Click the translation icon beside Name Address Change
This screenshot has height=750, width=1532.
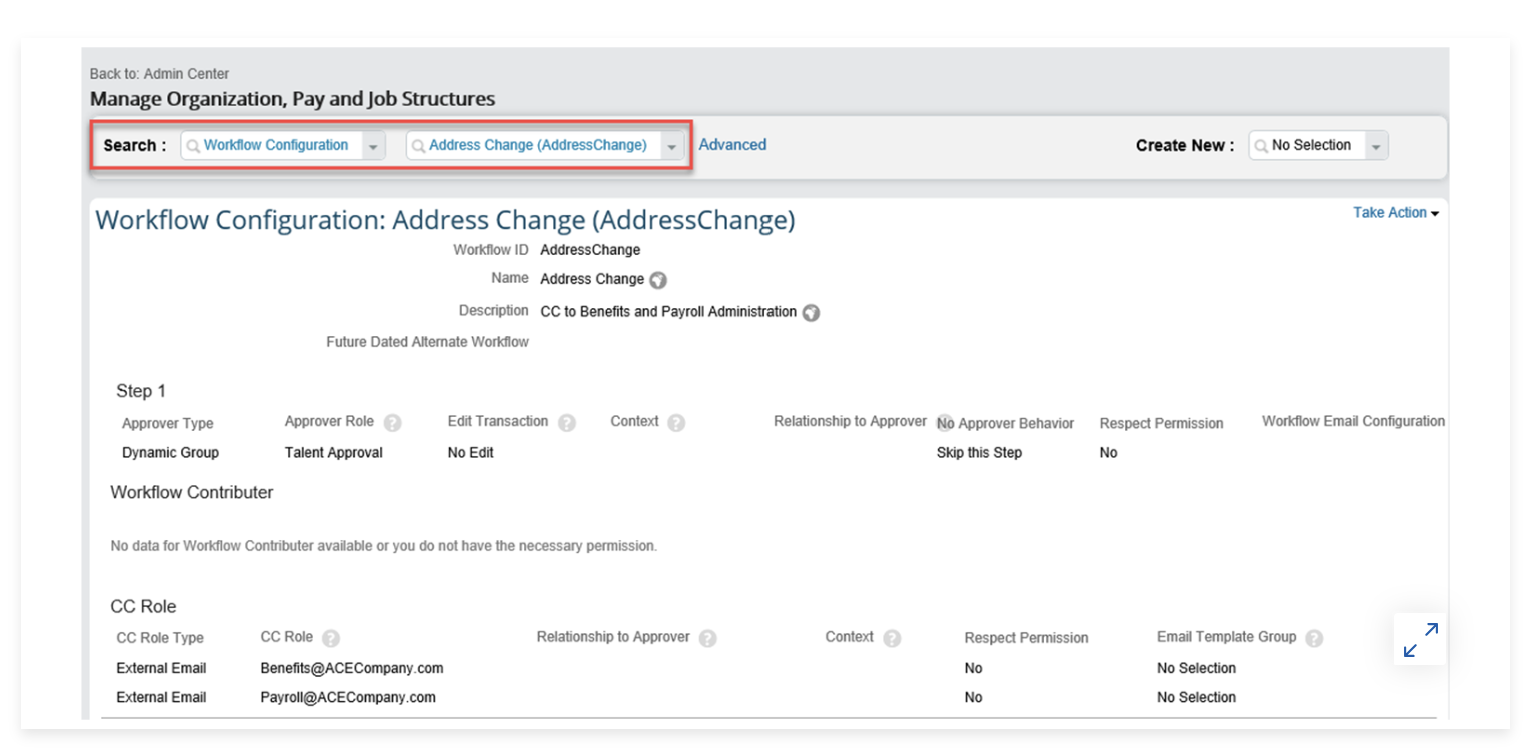[658, 280]
